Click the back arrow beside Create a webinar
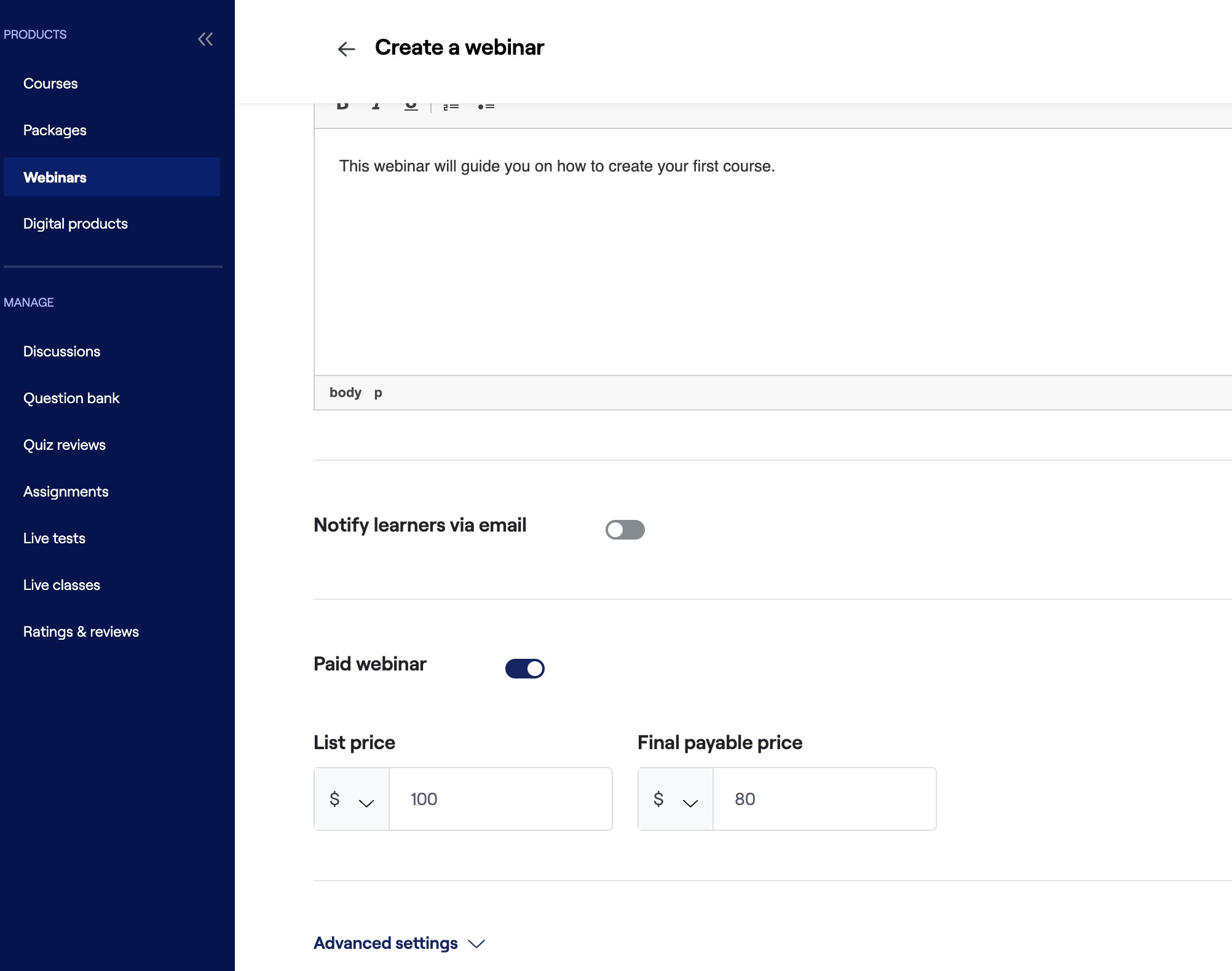Screen dimensions: 1232x971 point(347,49)
